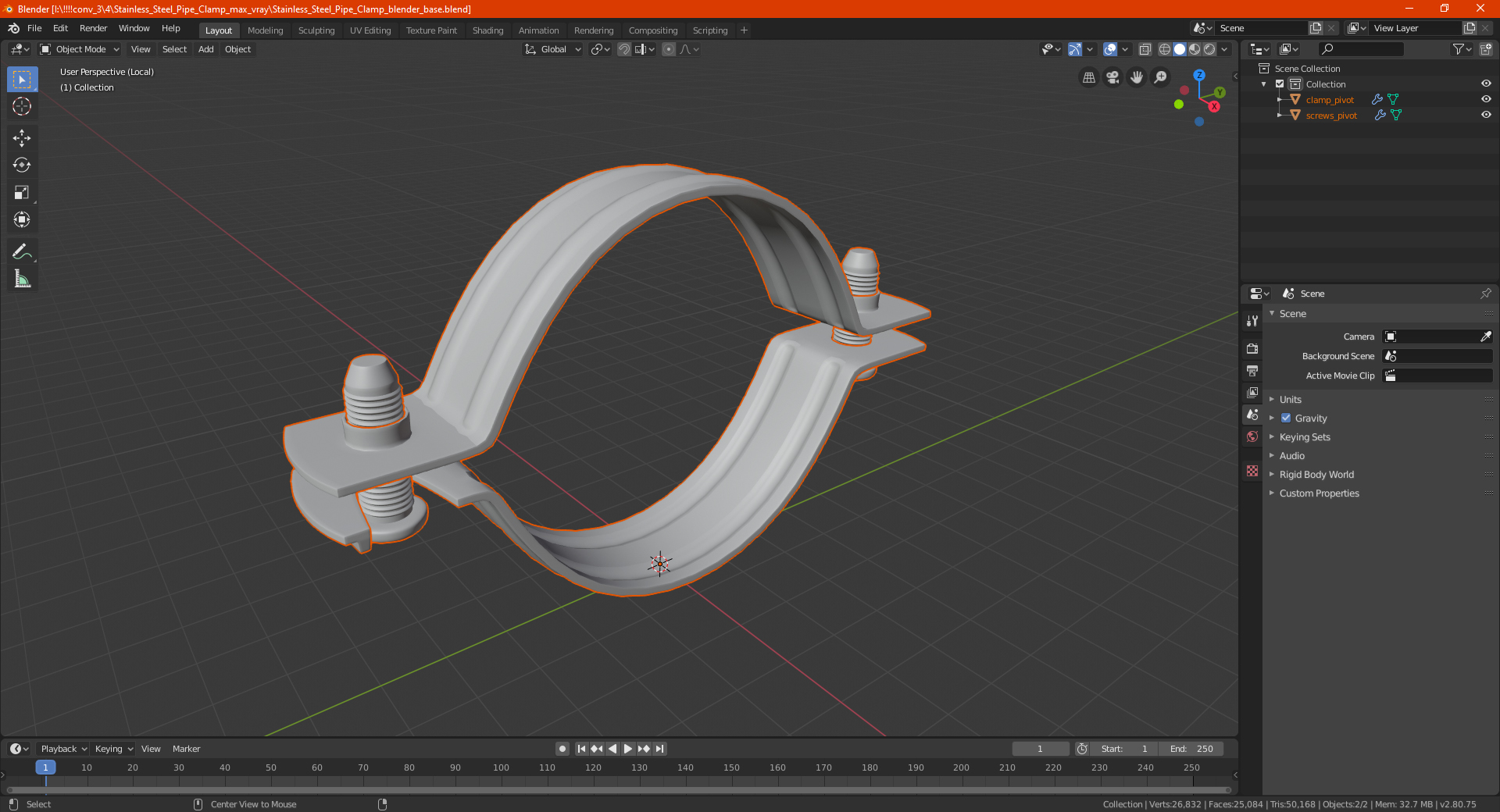Switch to the Shading workspace tab

click(x=487, y=30)
